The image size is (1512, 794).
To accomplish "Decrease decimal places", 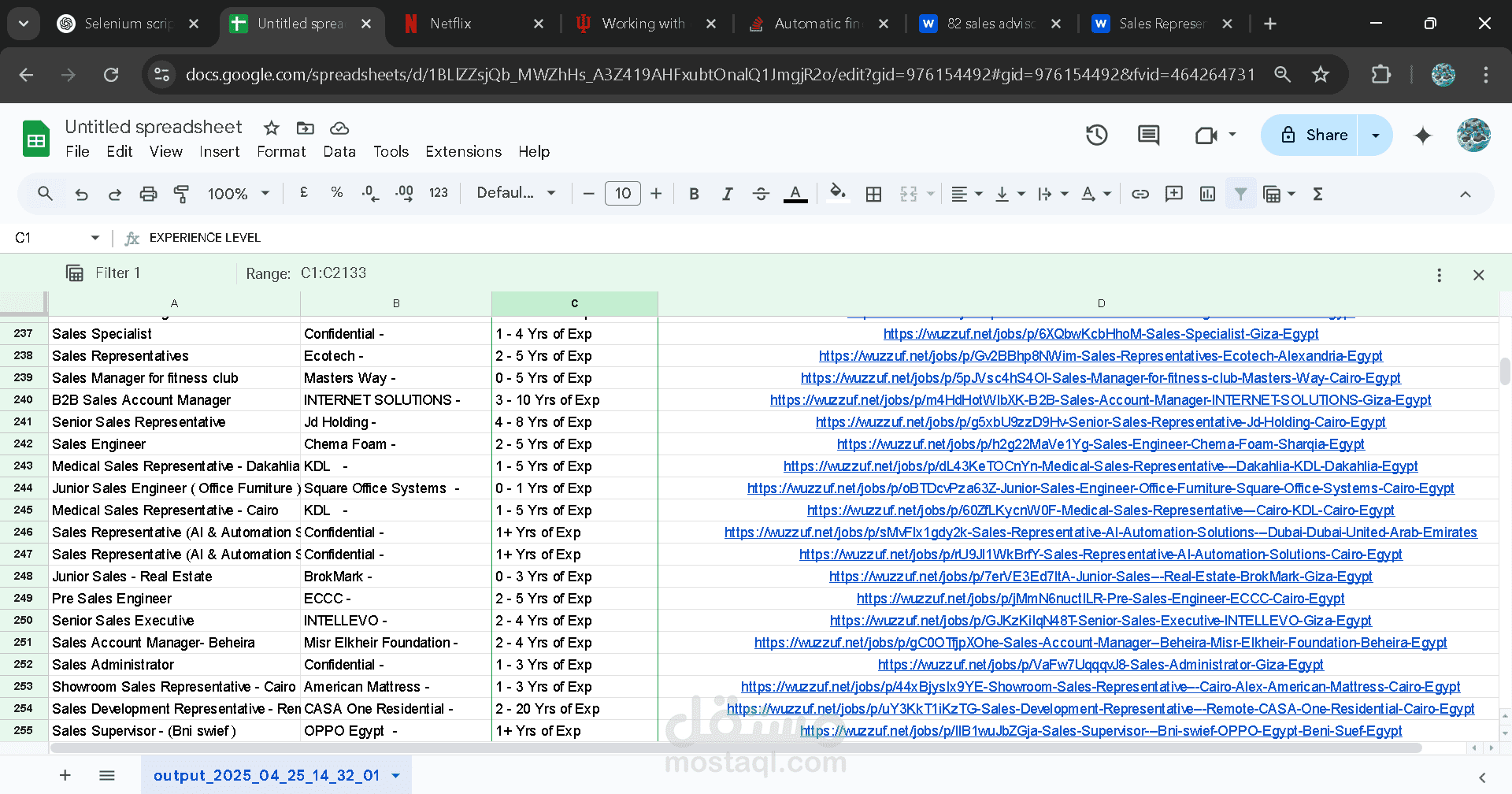I will (x=370, y=193).
